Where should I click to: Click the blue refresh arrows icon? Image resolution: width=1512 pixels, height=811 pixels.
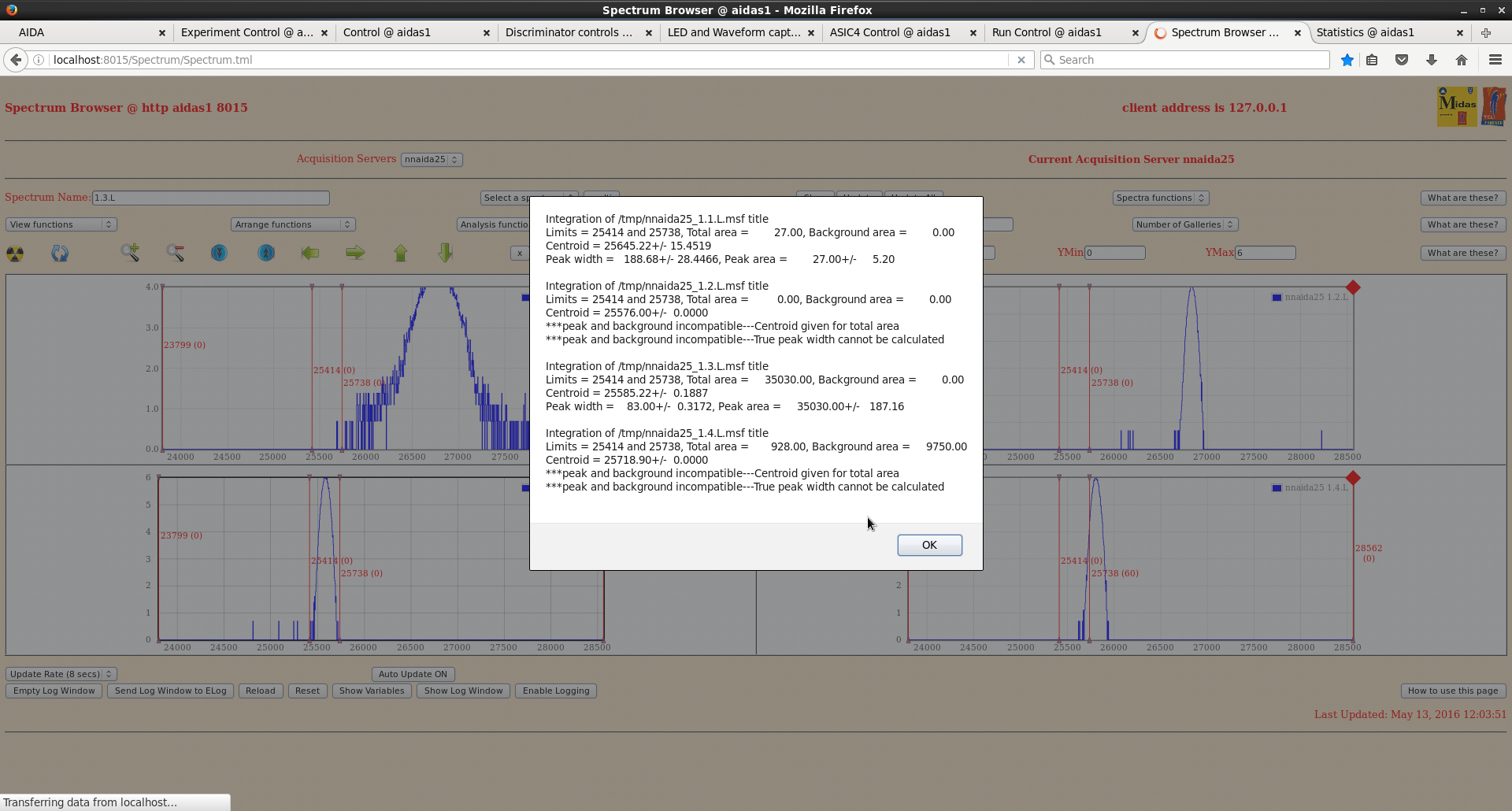pos(60,254)
